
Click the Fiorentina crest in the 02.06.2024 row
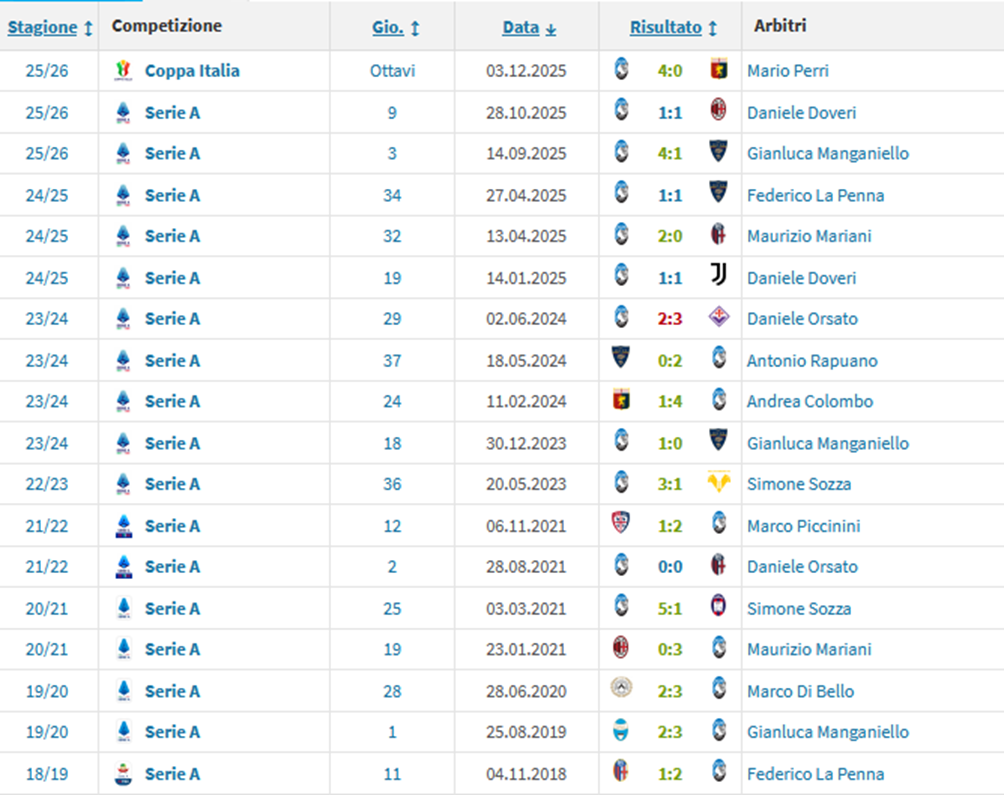(x=718, y=318)
